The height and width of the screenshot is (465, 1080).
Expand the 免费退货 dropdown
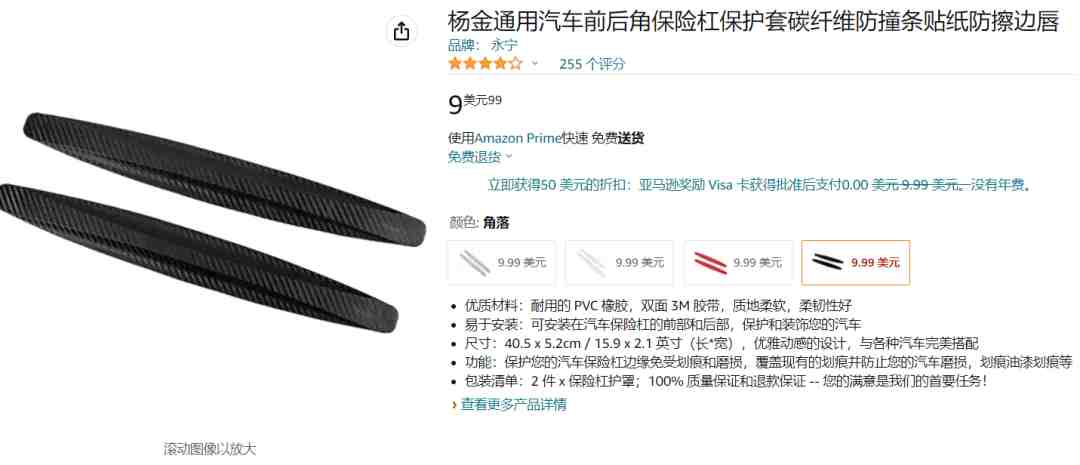(x=480, y=156)
